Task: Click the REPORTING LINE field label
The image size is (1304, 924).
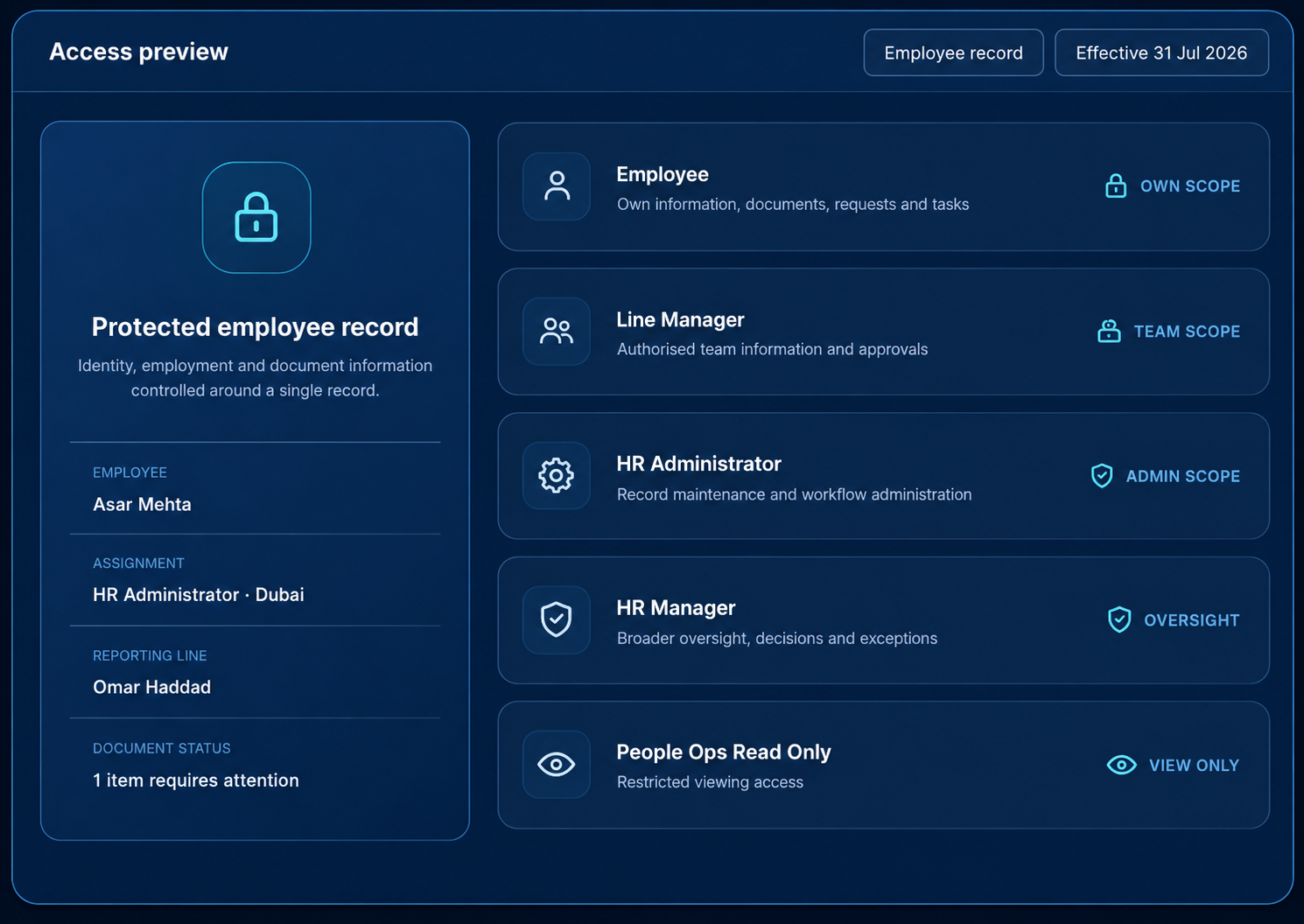Action: click(150, 655)
